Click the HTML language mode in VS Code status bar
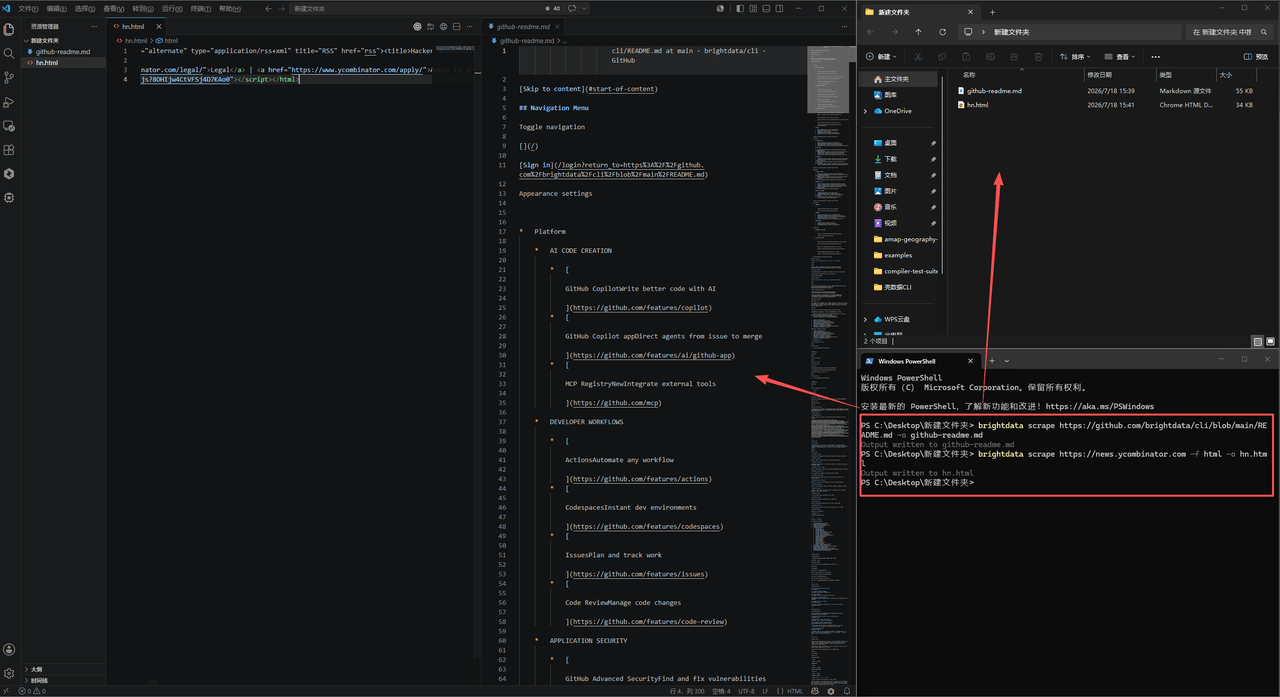This screenshot has height=697, width=1280. pyautogui.click(x=795, y=691)
